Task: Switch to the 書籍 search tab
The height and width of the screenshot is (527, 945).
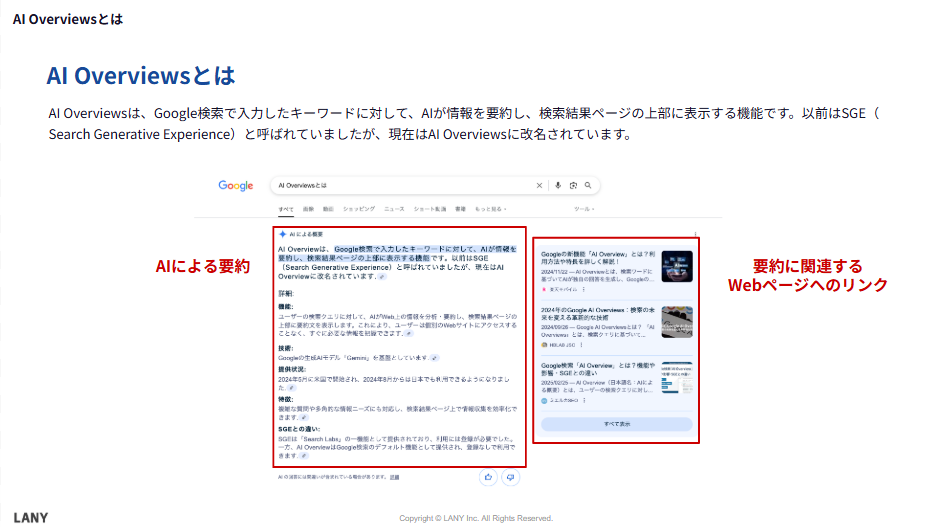Action: coord(460,209)
